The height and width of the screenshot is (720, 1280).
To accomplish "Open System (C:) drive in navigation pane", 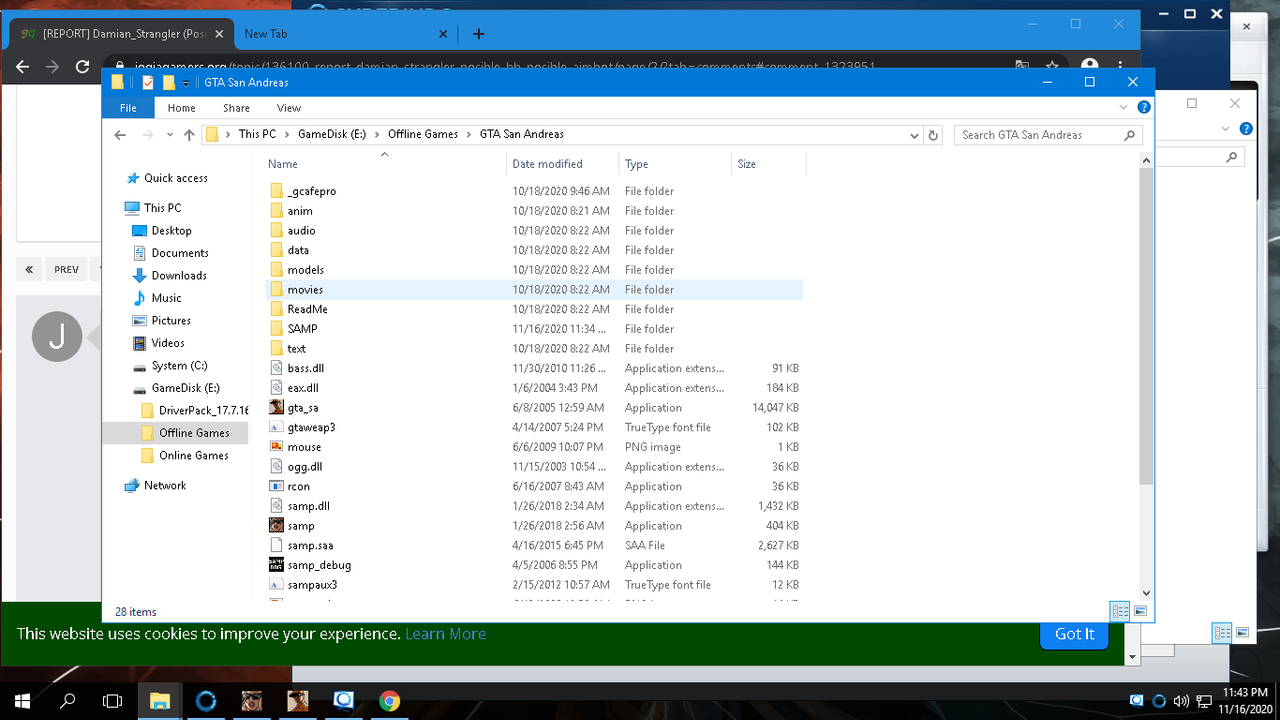I will click(179, 366).
